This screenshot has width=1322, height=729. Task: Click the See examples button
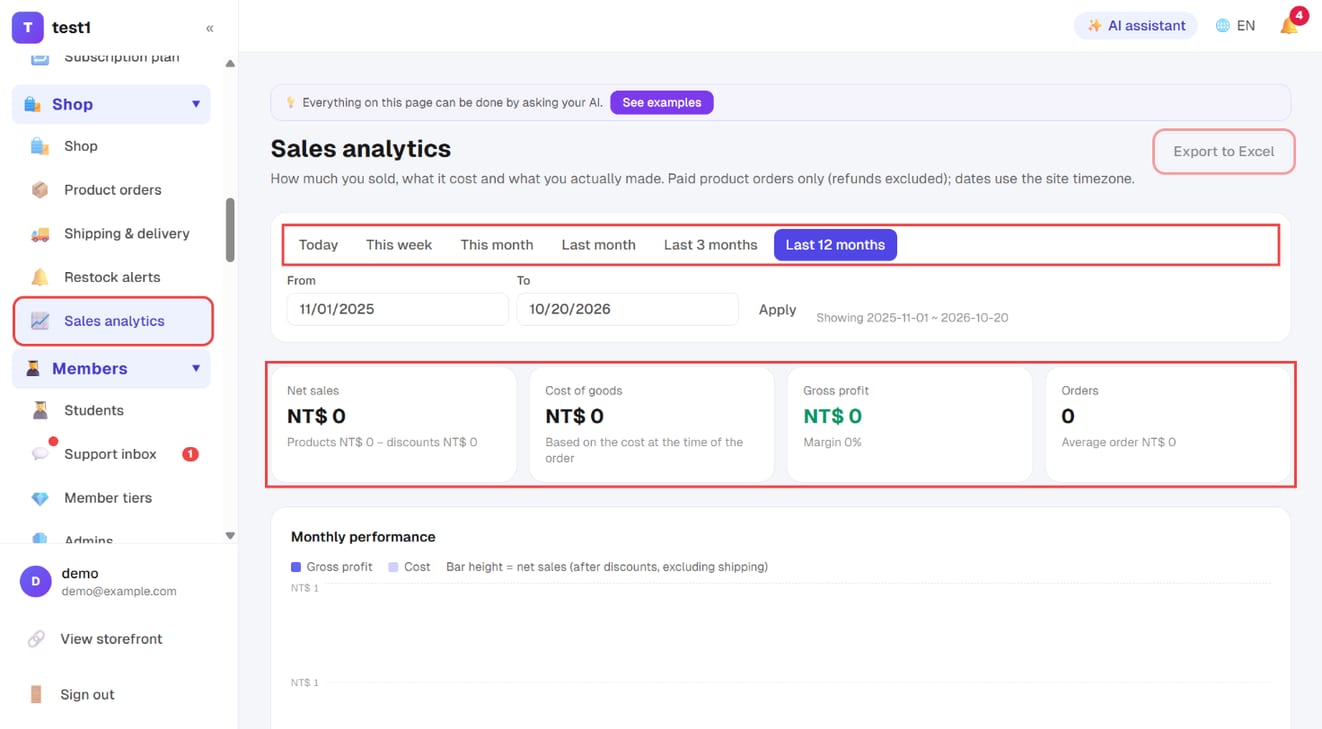(662, 102)
